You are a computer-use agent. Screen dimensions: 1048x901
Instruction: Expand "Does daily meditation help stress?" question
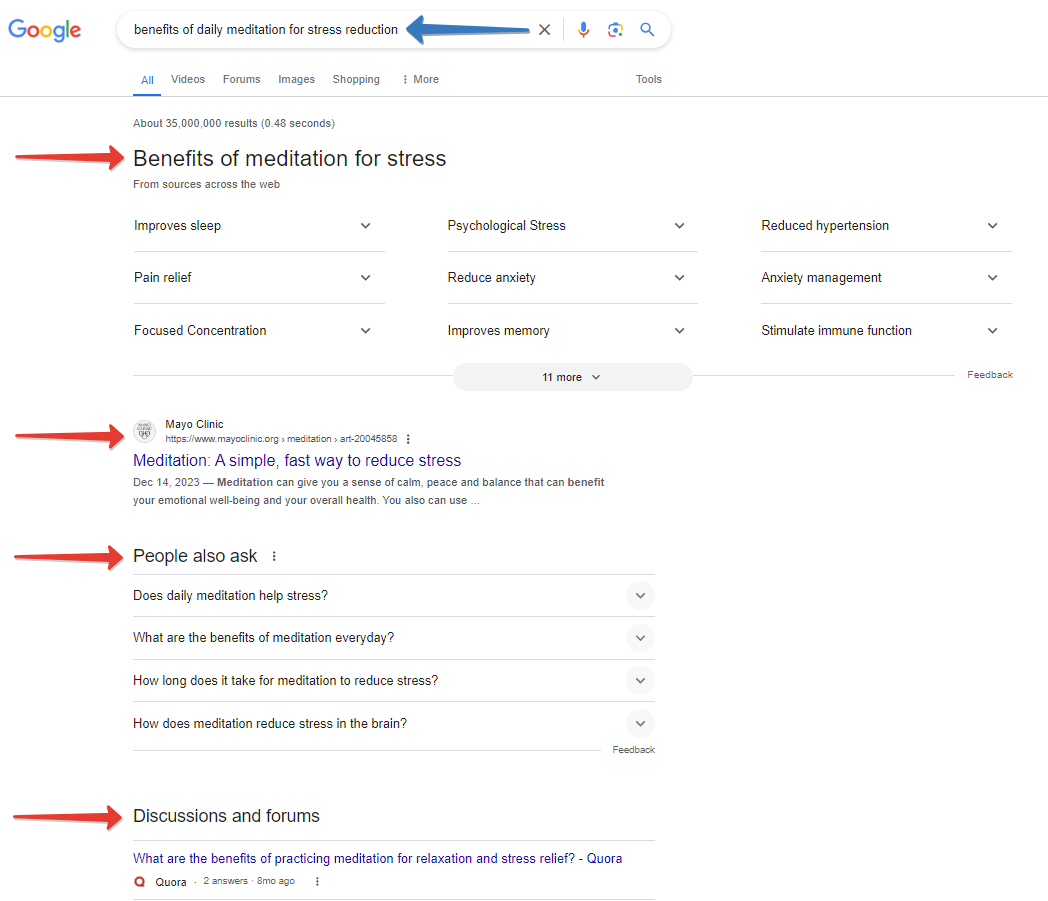[x=640, y=596]
